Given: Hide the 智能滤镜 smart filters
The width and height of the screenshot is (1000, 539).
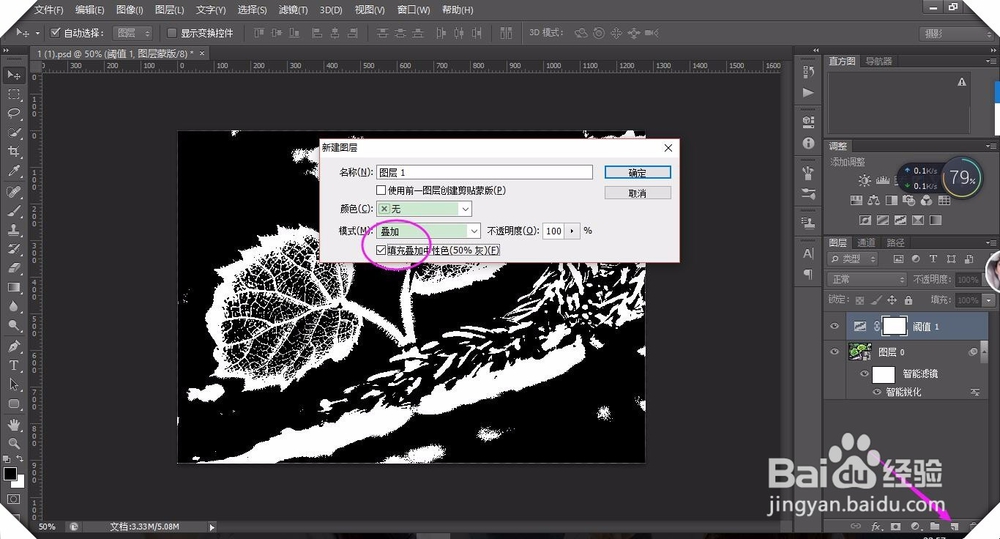Looking at the screenshot, I should [x=864, y=374].
